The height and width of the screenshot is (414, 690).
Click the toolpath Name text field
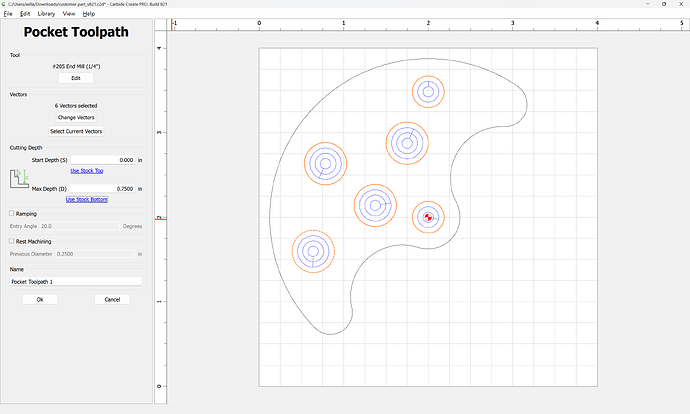coord(76,282)
